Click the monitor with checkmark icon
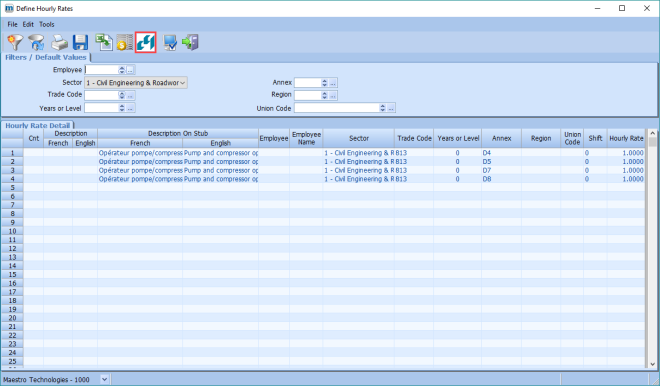The height and width of the screenshot is (386, 660). click(170, 42)
